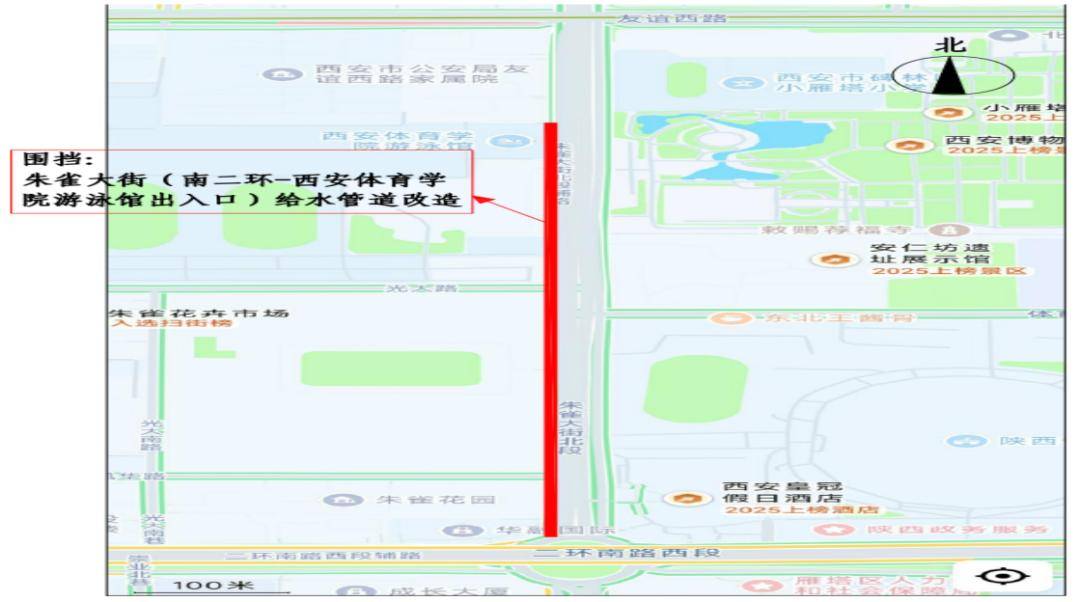Click the 朱雀花卉市场 label
This screenshot has width=1080, height=602.
pos(200,313)
